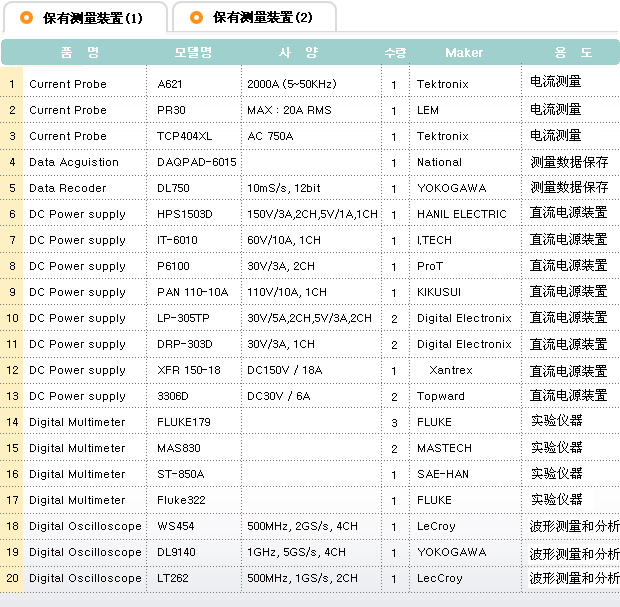Click maker Xantrex
This screenshot has width=620, height=607.
[451, 370]
